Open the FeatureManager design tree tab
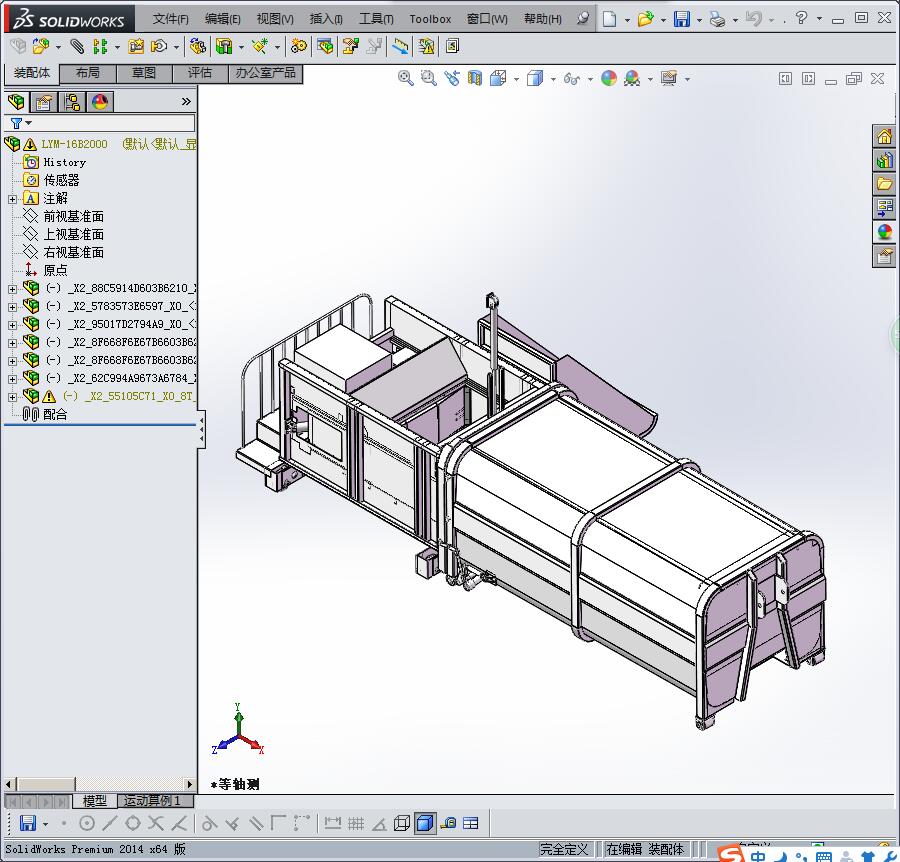 16,102
